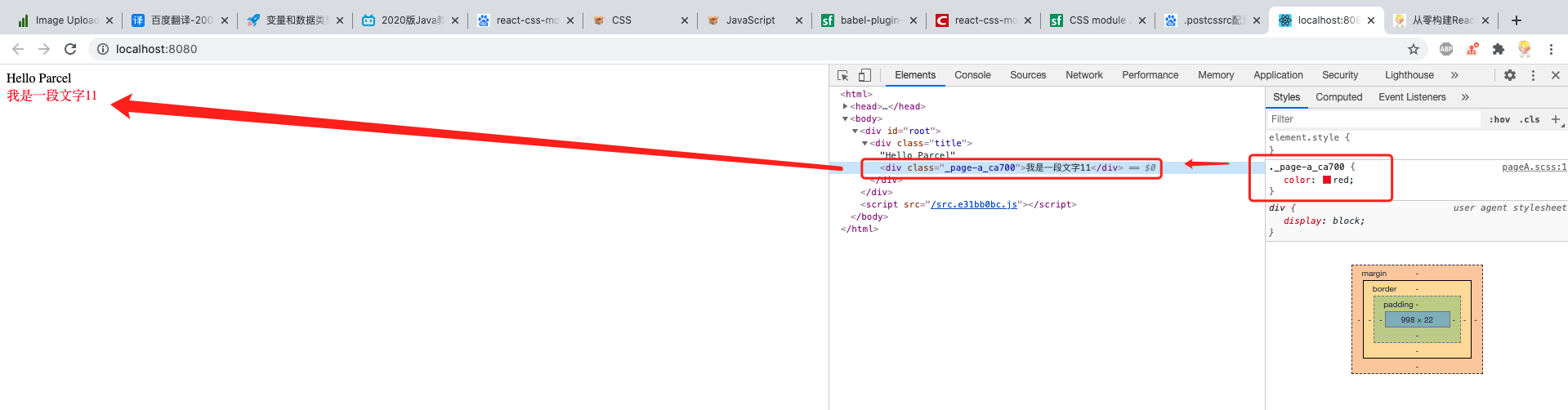Toggle the :hov element state panel
This screenshot has width=1568, height=410.
[x=1499, y=119]
